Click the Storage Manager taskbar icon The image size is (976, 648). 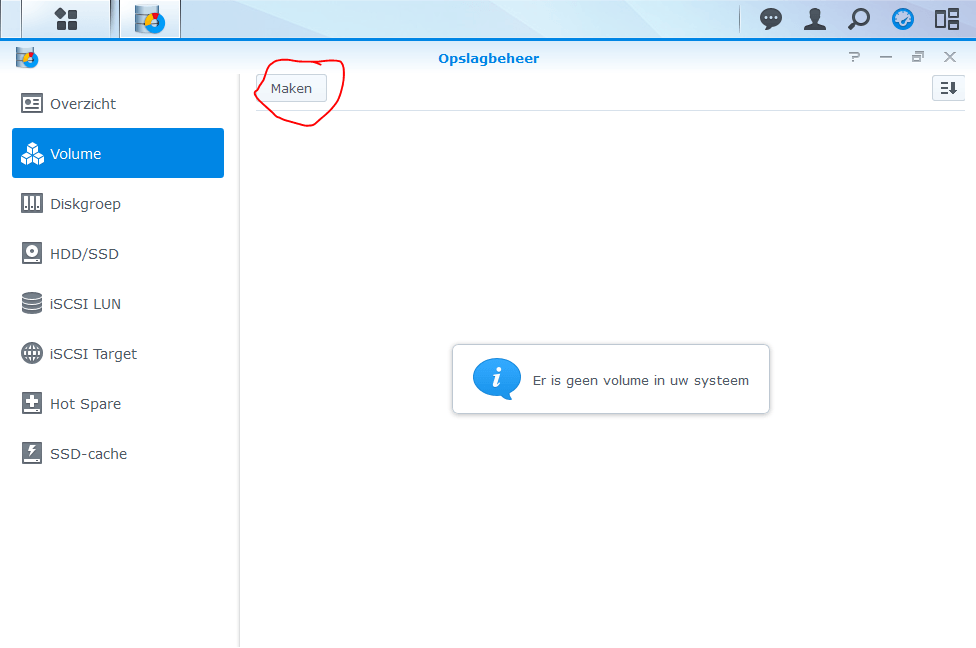[150, 18]
